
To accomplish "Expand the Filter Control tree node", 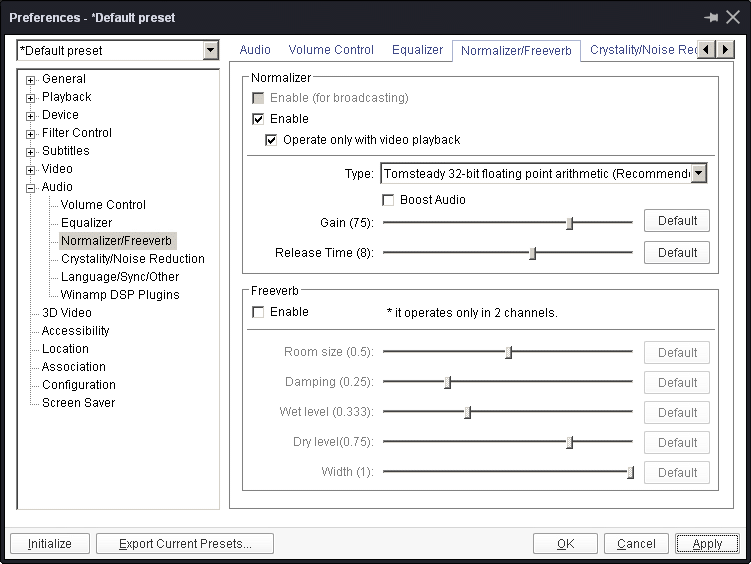I will [x=30, y=134].
